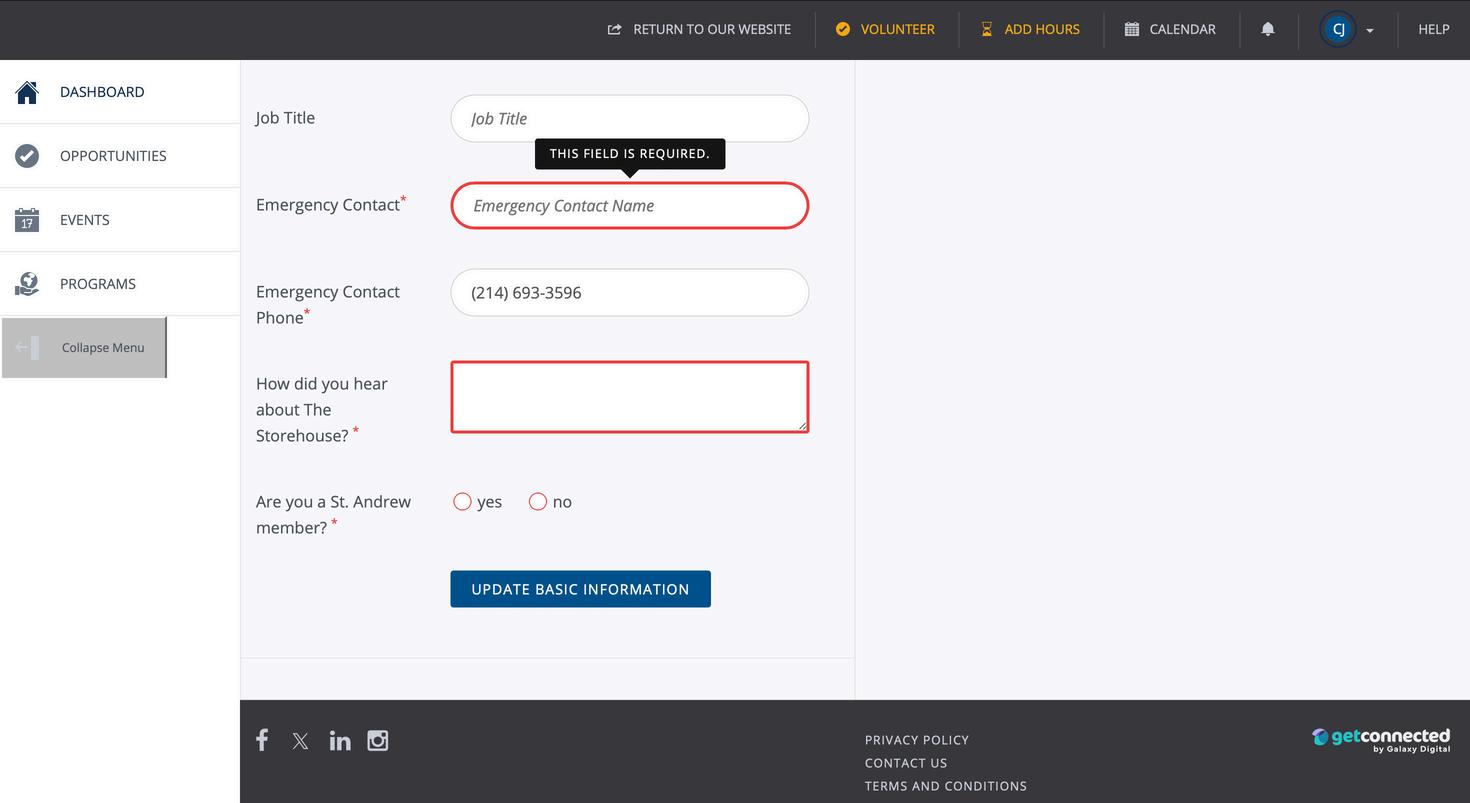
Task: Click the Volunteer checkmark badge icon
Action: pyautogui.click(x=843, y=29)
